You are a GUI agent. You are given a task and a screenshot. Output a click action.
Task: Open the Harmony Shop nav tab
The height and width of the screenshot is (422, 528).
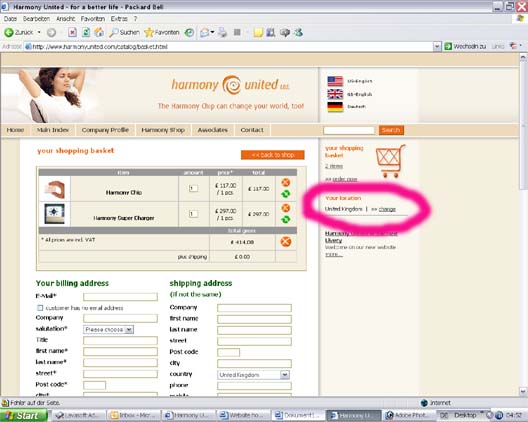pyautogui.click(x=163, y=130)
